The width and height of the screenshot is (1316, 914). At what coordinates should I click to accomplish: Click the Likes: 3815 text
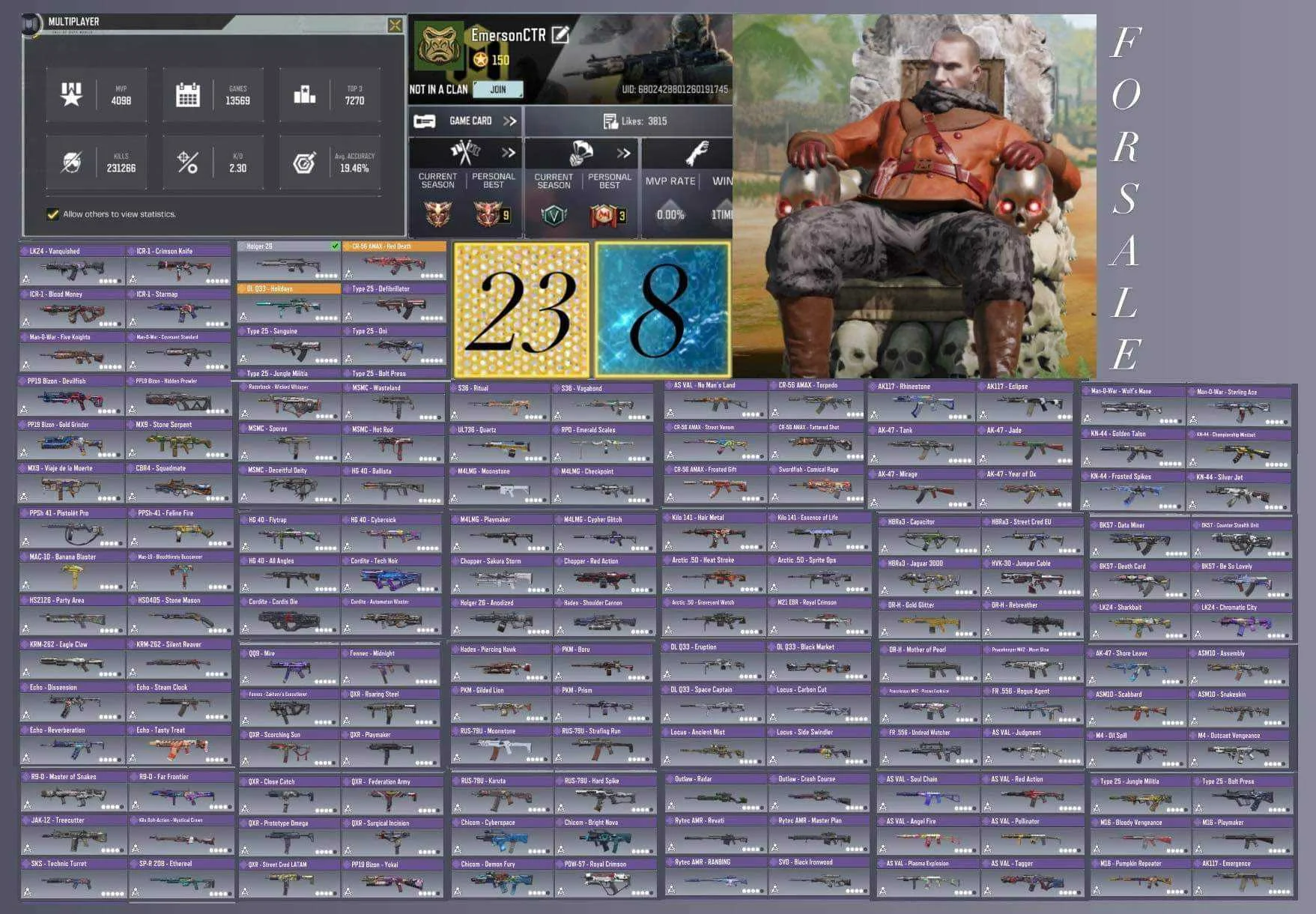[644, 121]
